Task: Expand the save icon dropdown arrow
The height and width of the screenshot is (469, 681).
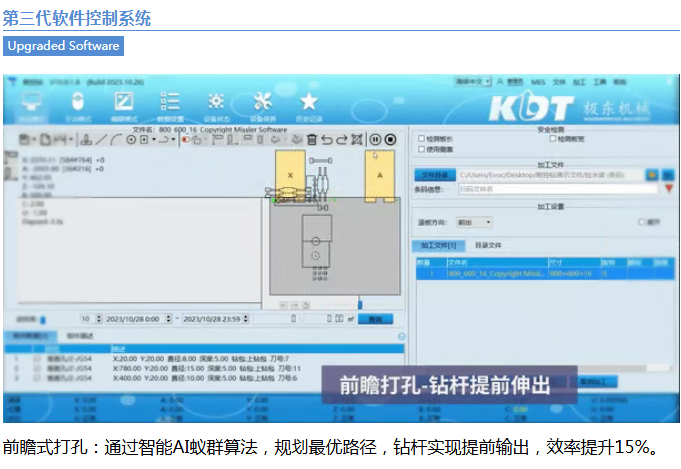Action: pos(34,140)
